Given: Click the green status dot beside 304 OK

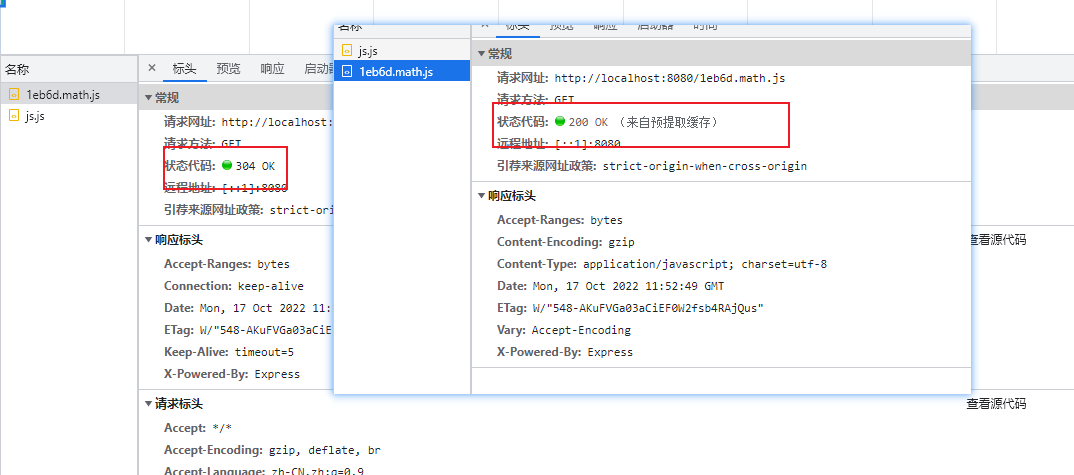Looking at the screenshot, I should click(228, 166).
